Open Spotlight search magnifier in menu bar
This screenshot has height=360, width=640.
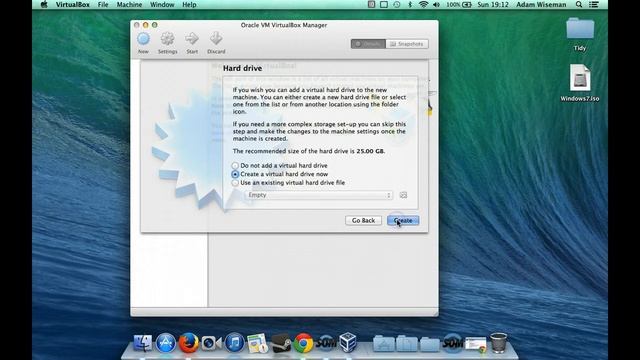[x=579, y=4]
